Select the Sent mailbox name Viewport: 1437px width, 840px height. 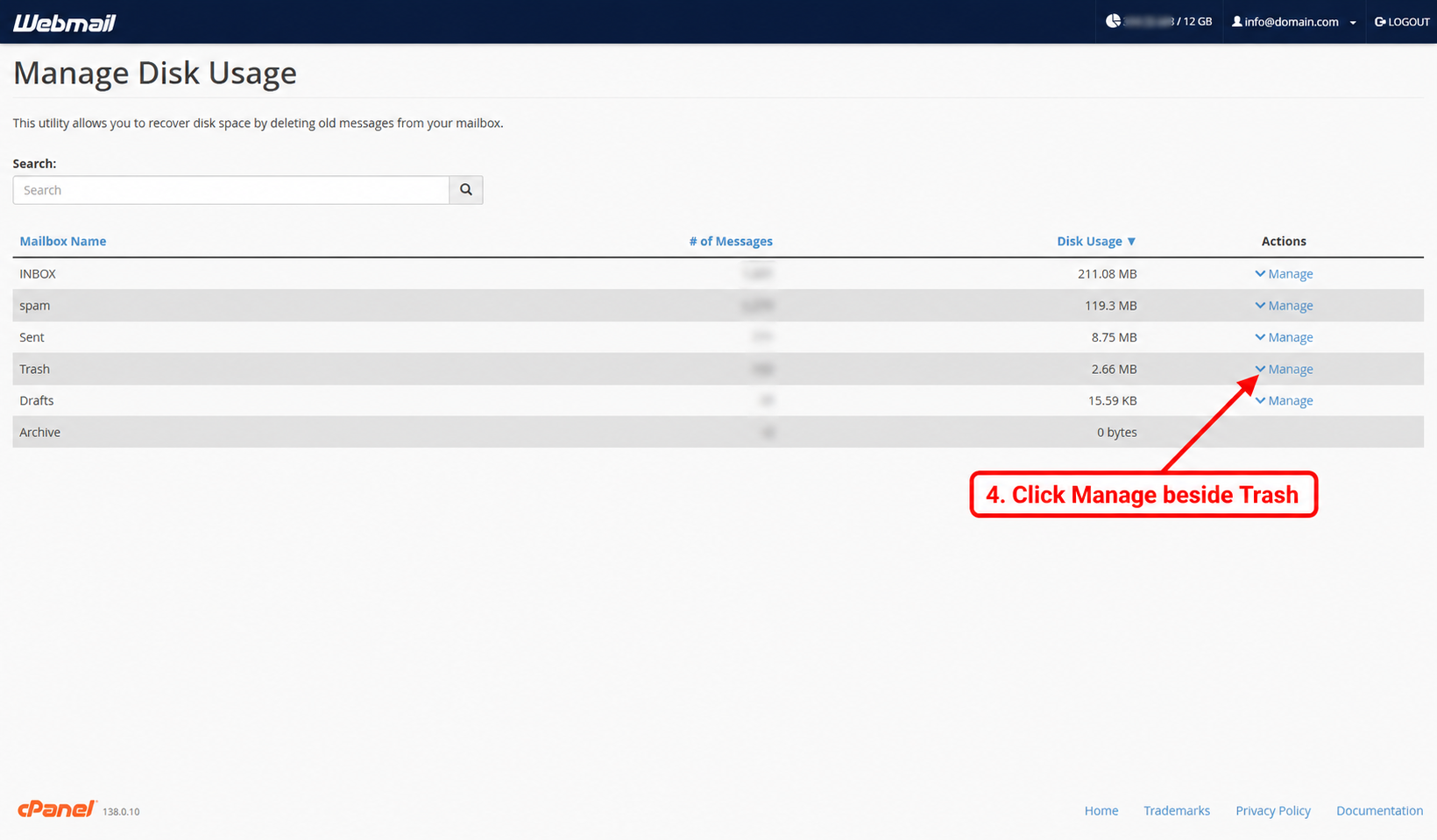click(x=32, y=337)
